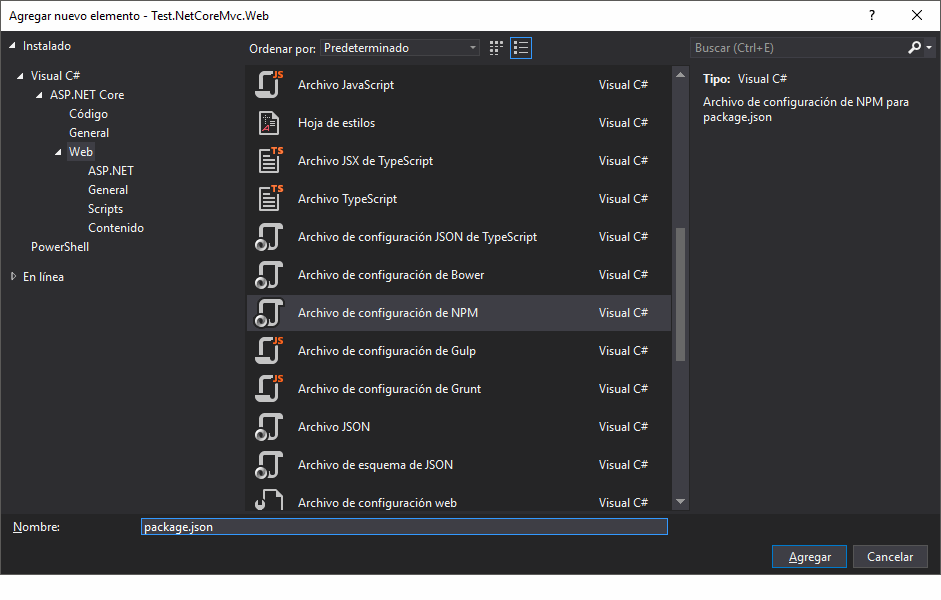Click the Archivo JavaScript file icon
The width and height of the screenshot is (941, 600).
point(269,85)
